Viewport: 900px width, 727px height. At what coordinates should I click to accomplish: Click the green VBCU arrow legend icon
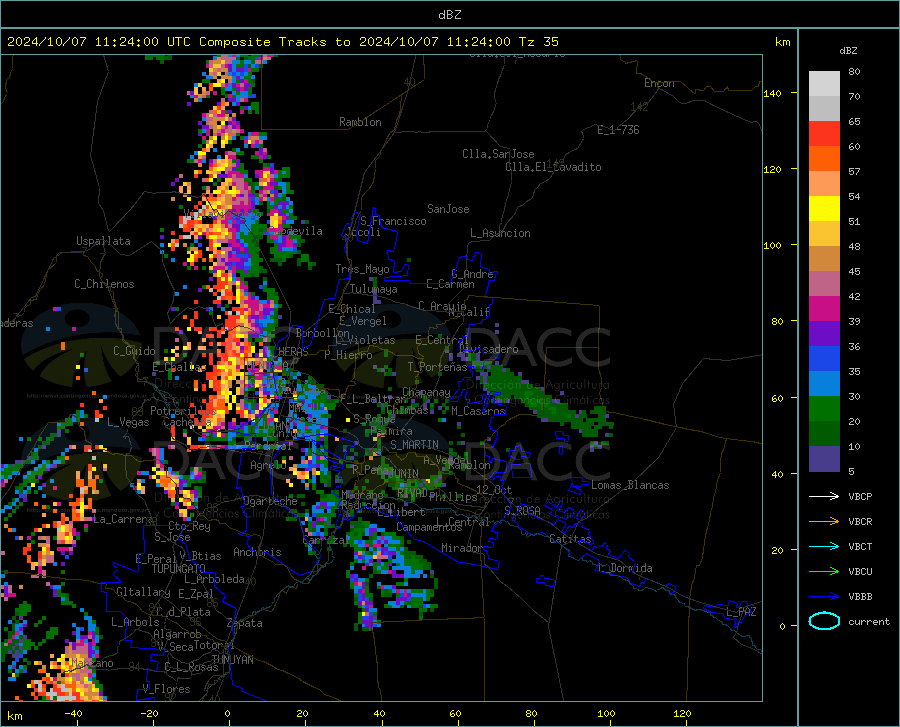(x=824, y=571)
